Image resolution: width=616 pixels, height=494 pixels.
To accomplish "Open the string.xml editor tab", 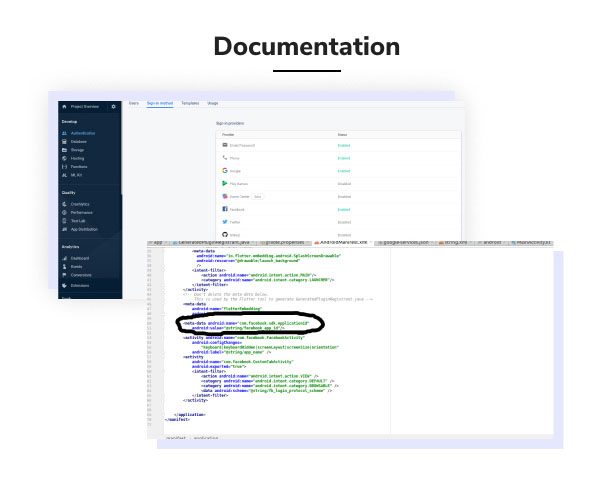I will [x=456, y=242].
